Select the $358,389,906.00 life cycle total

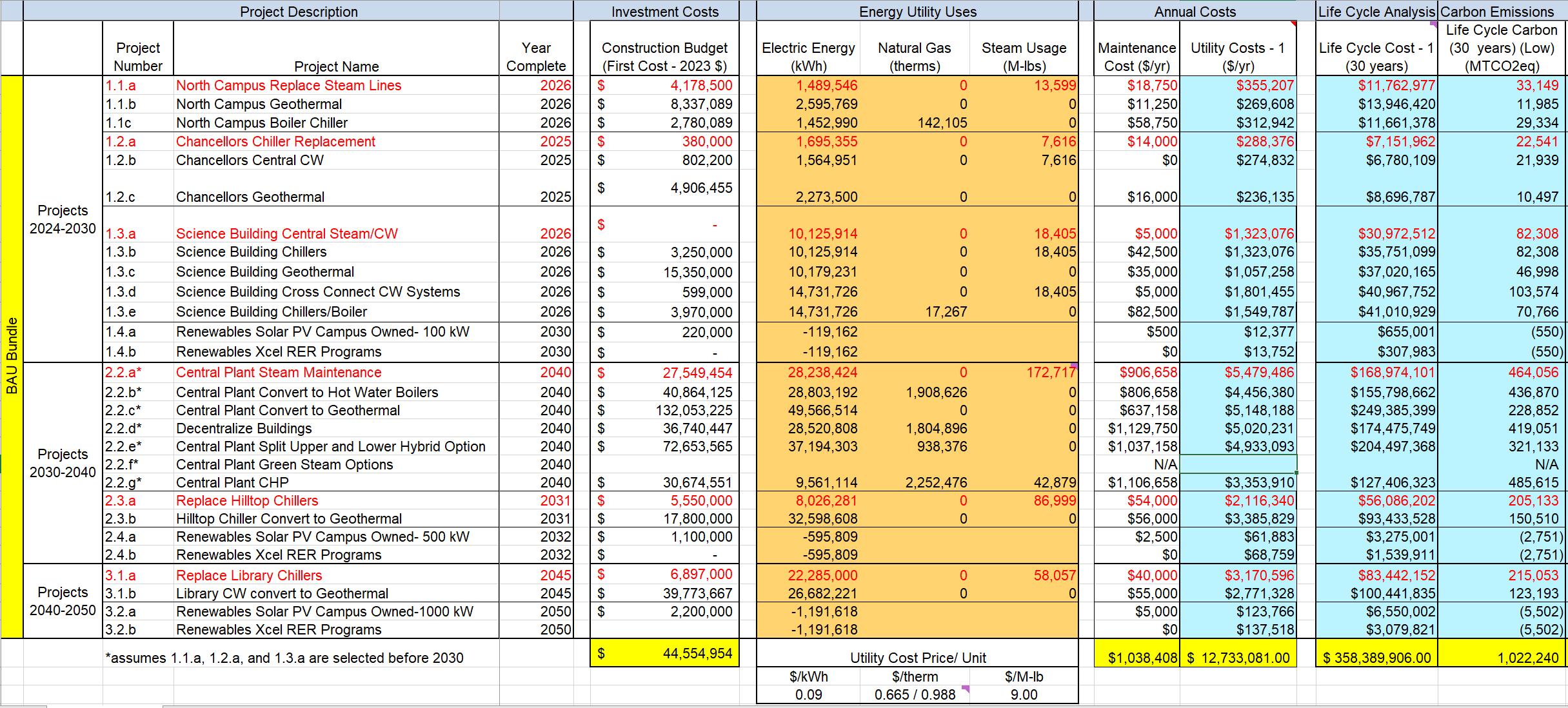pos(1376,658)
